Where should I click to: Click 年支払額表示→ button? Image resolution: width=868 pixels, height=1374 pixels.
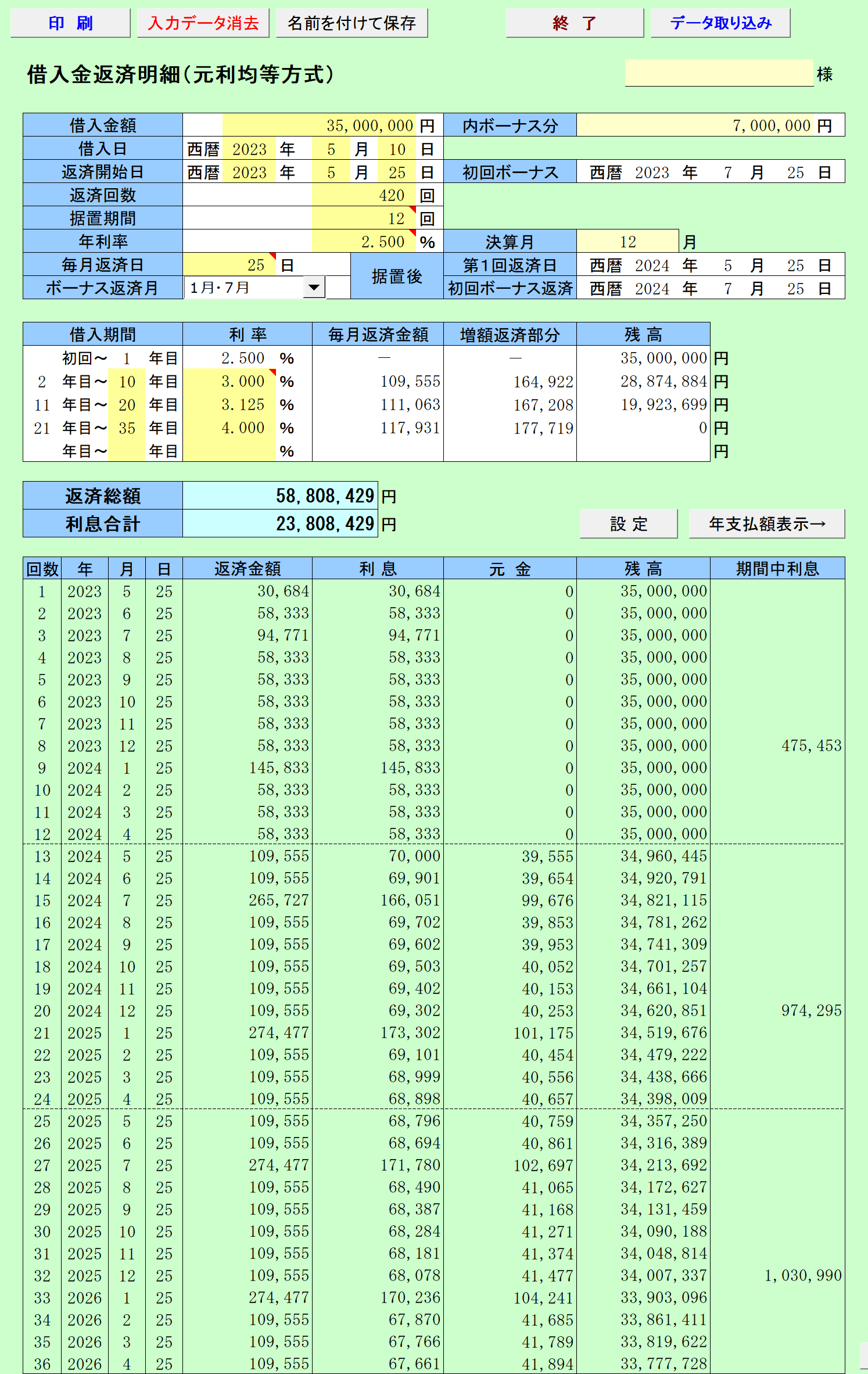[x=767, y=524]
